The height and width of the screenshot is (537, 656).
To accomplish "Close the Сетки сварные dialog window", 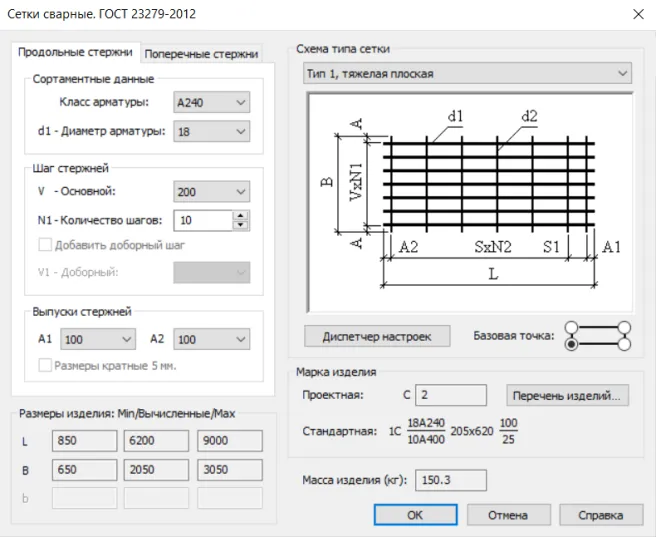I will (637, 14).
